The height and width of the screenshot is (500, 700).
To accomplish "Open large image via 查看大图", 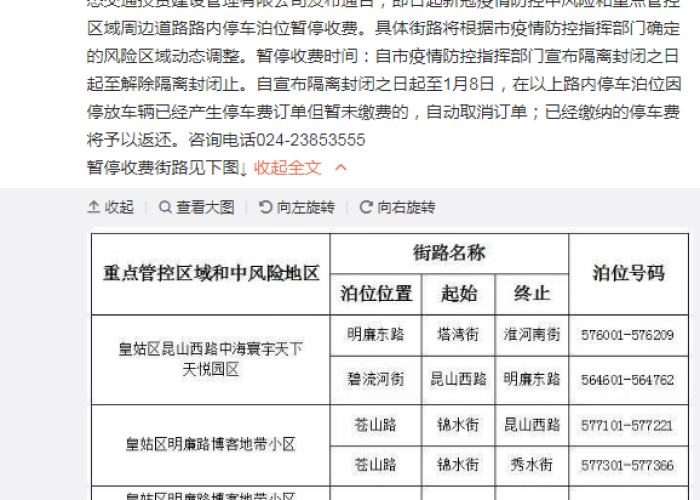I will pyautogui.click(x=205, y=207).
